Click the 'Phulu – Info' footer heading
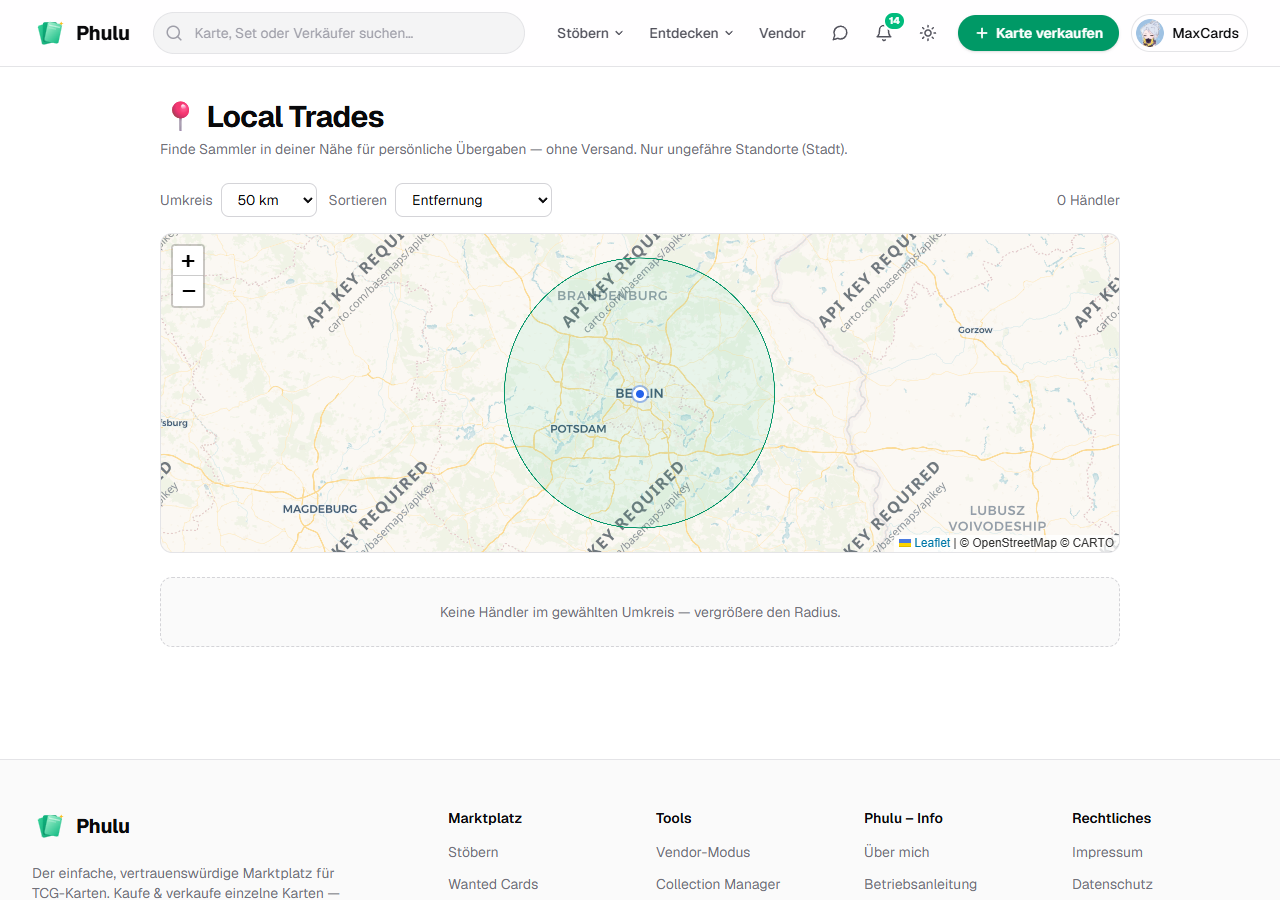The height and width of the screenshot is (900, 1280). (903, 818)
